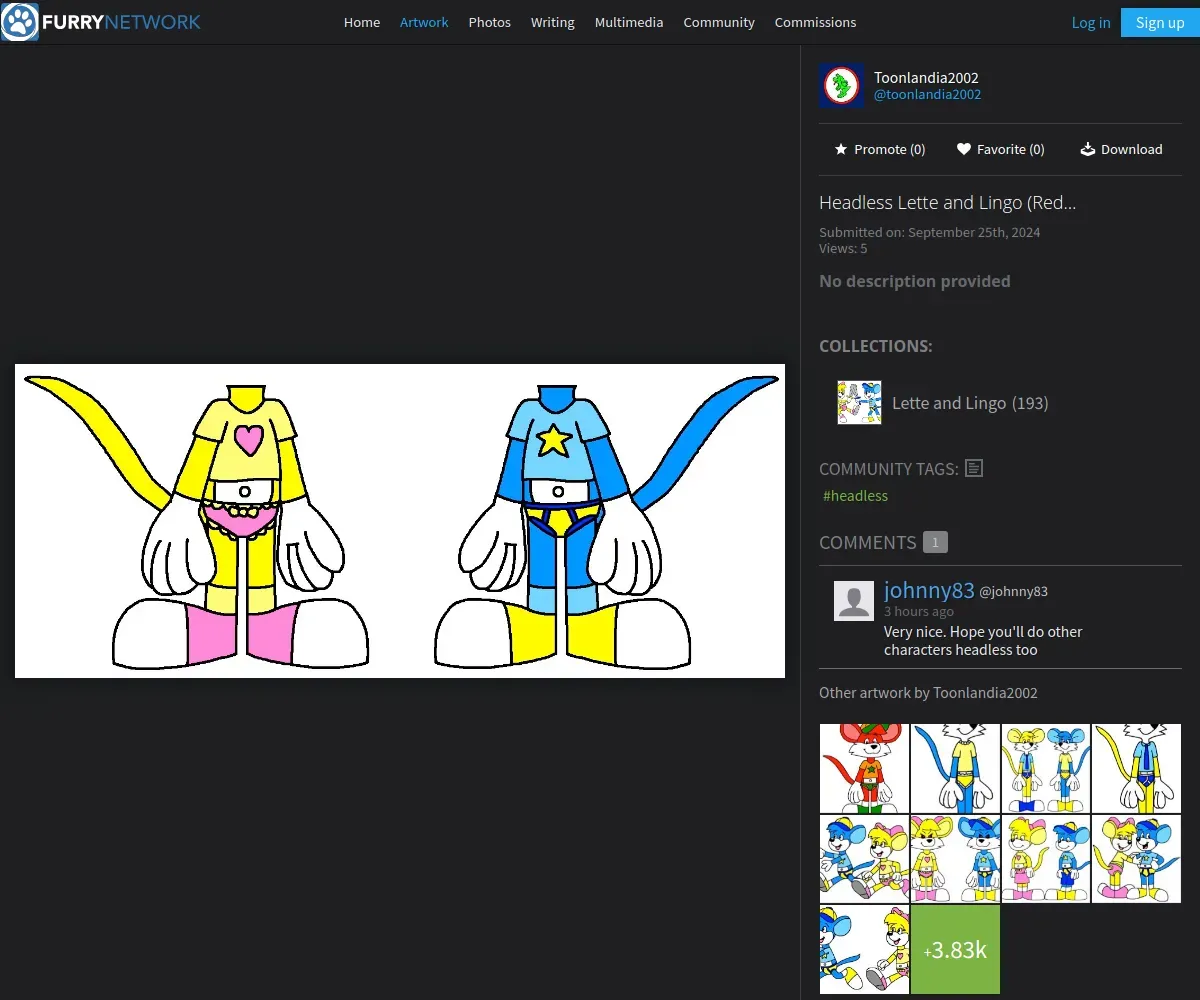Open the second row's first artwork thumbnail
The width and height of the screenshot is (1200, 1000).
pos(864,859)
